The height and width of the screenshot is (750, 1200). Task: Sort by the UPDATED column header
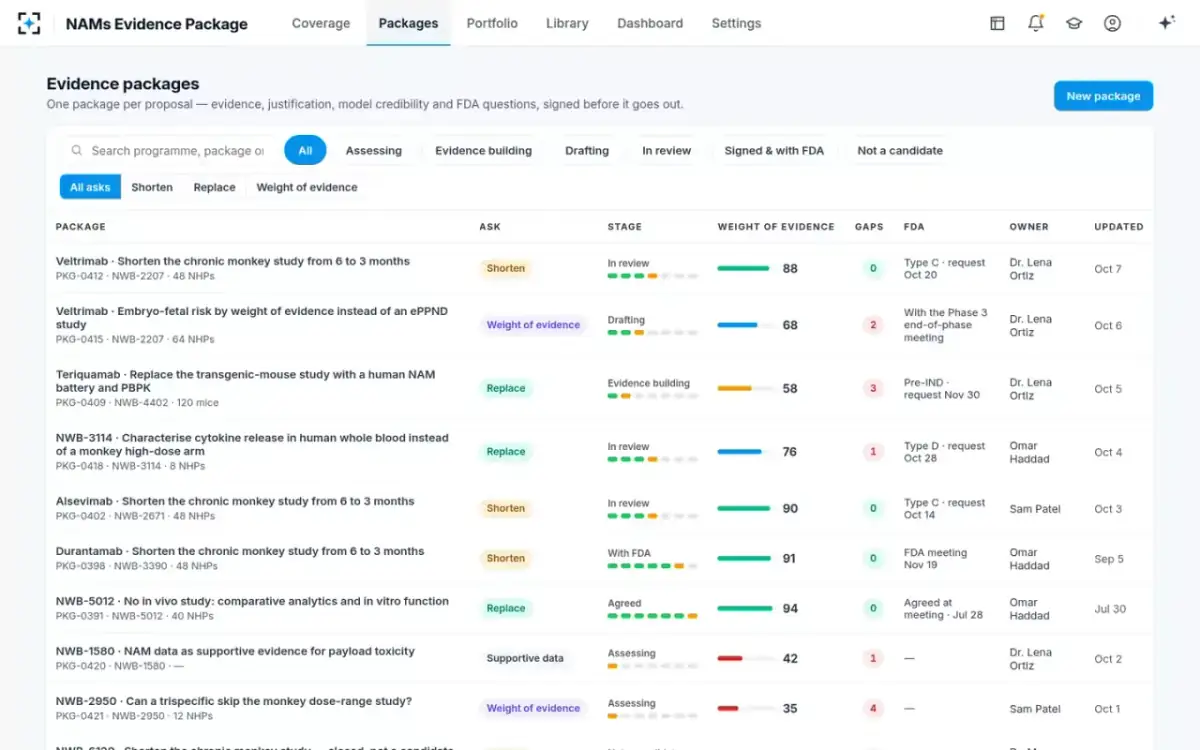[x=1119, y=227]
